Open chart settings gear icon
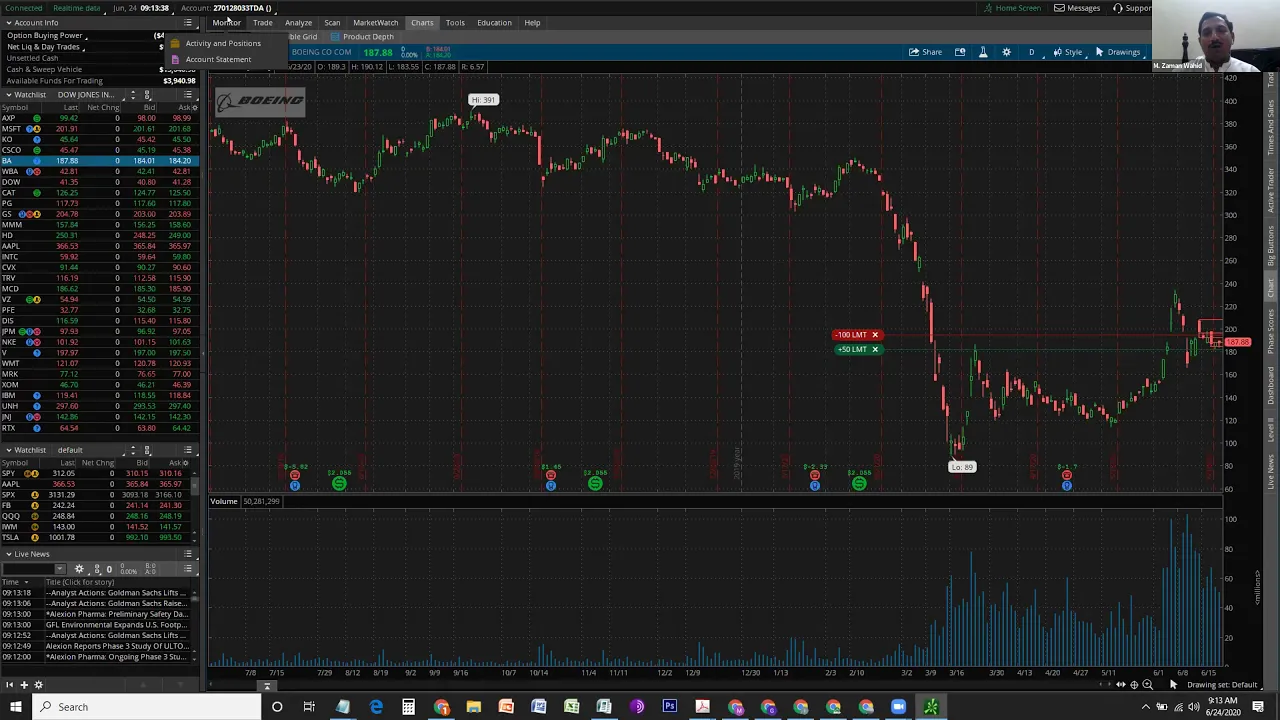This screenshot has width=1280, height=720. pyautogui.click(x=1006, y=52)
